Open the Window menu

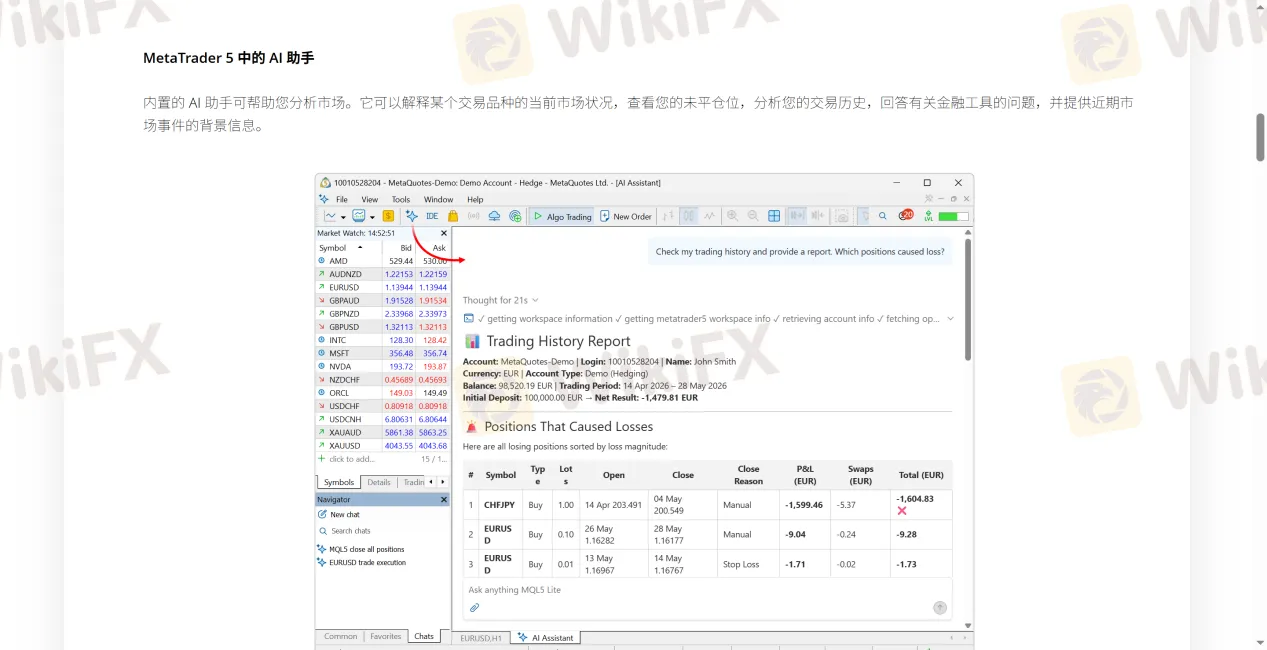[x=438, y=199]
